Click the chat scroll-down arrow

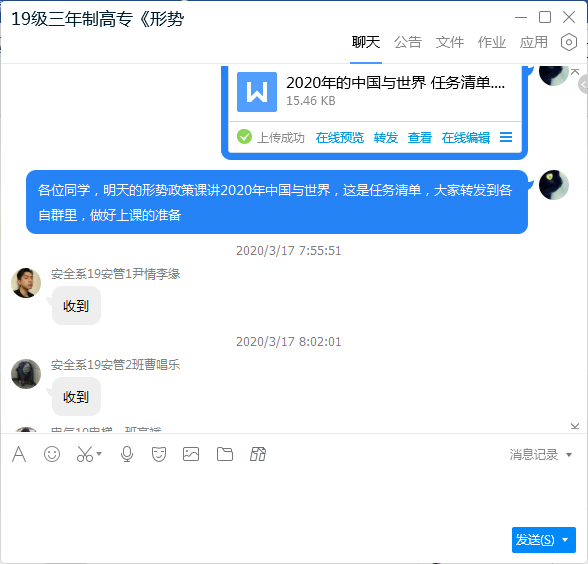click(x=575, y=426)
